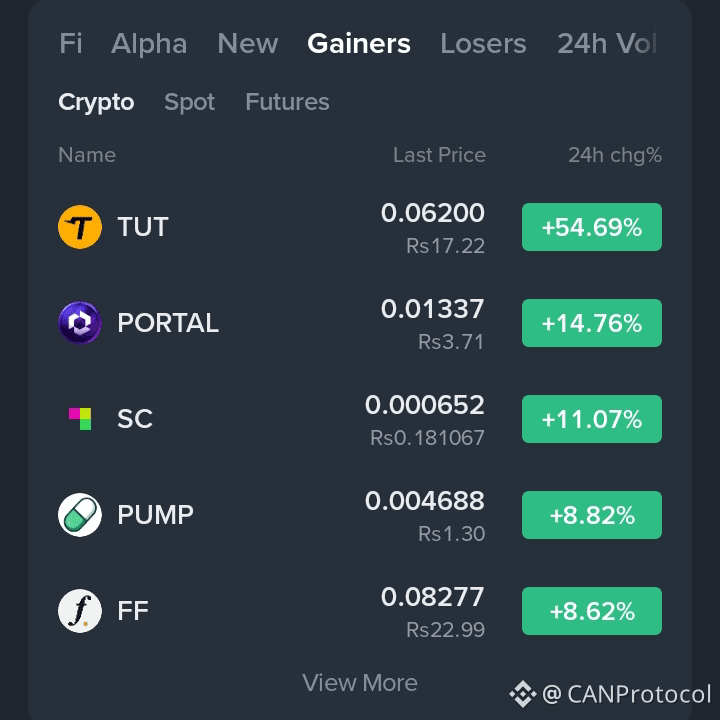The image size is (720, 720).
Task: Sort by the 24h chg% column header
Action: 615,155
